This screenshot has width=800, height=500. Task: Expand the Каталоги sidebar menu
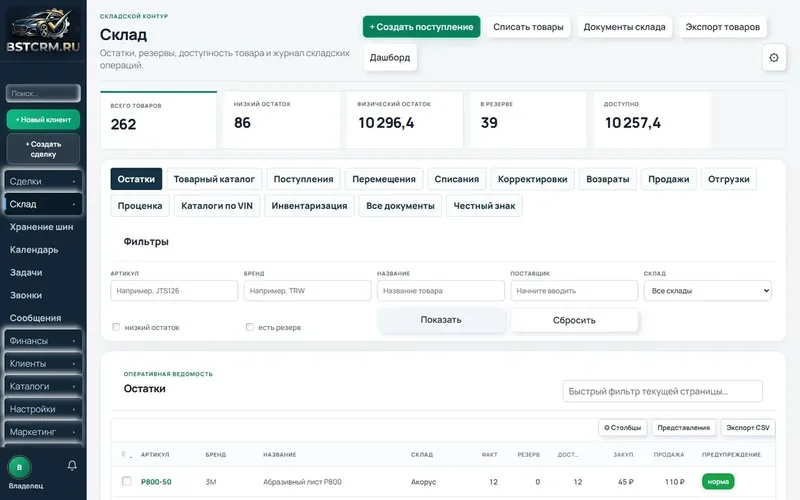point(43,386)
